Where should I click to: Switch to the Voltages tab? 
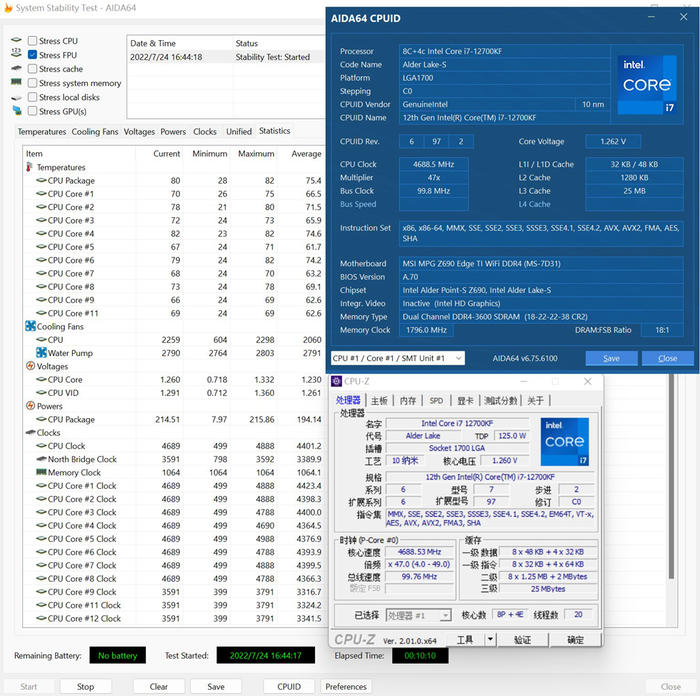pos(139,132)
